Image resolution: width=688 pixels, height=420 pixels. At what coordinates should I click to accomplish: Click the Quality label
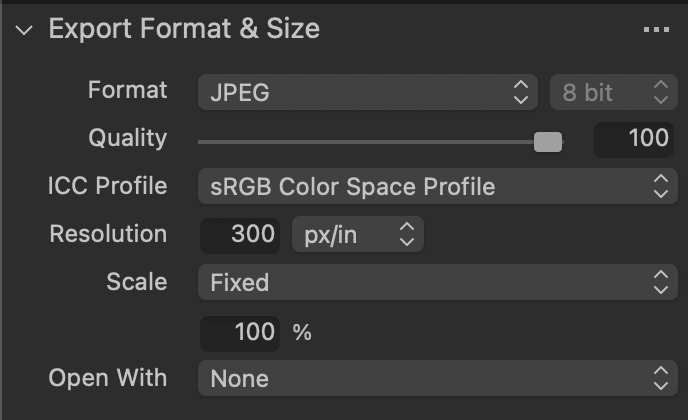[128, 139]
